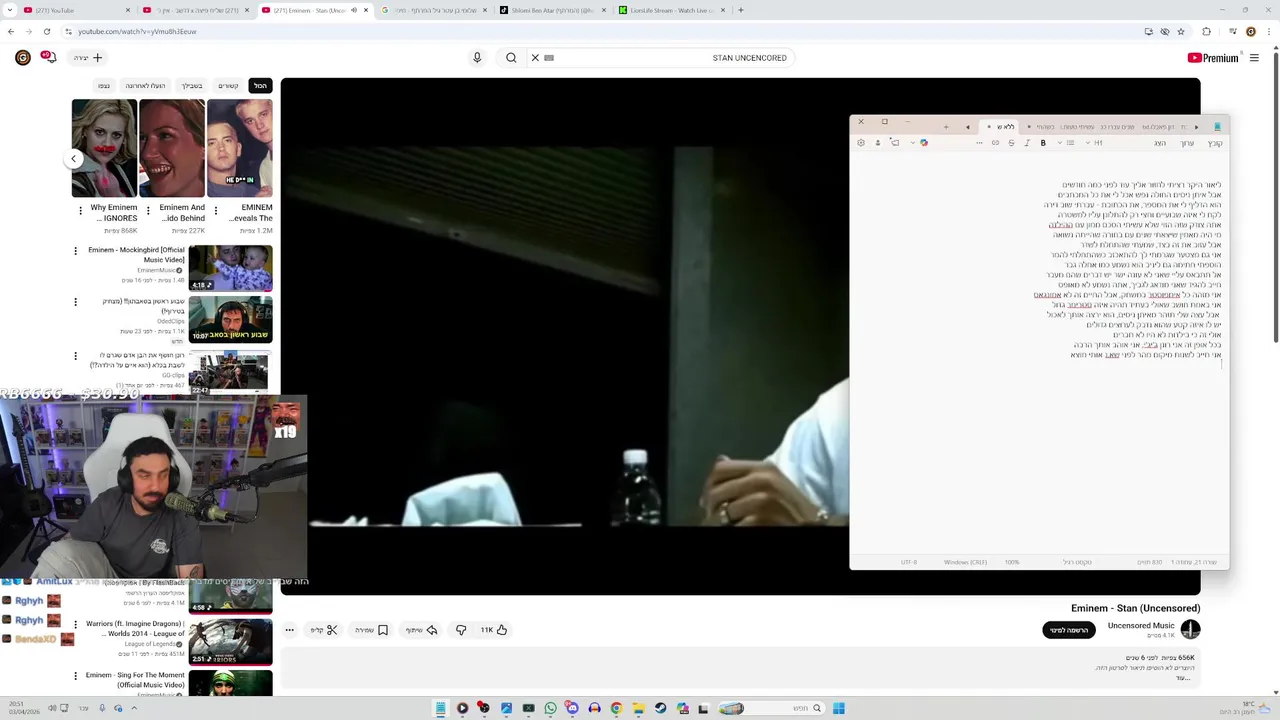Switch to the LionLife Stream browser tab

673,10
